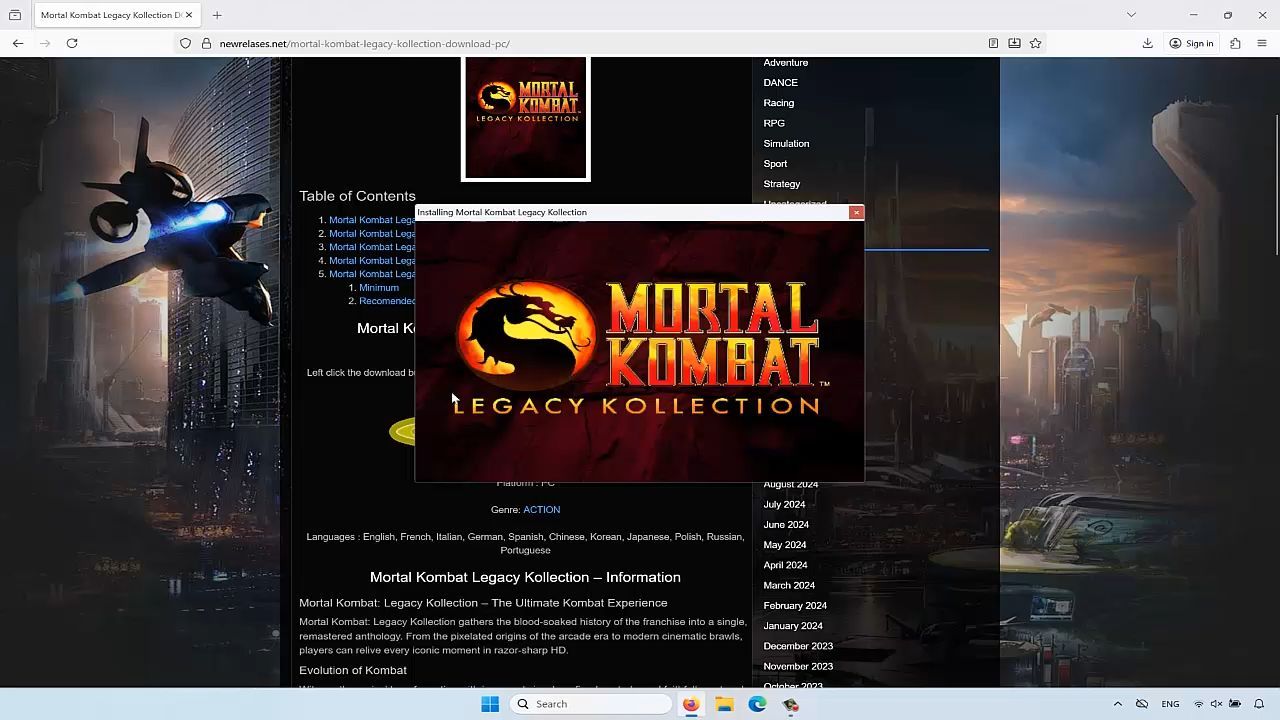Open the site security padlock info
This screenshot has width=1280, height=720.
tap(206, 43)
